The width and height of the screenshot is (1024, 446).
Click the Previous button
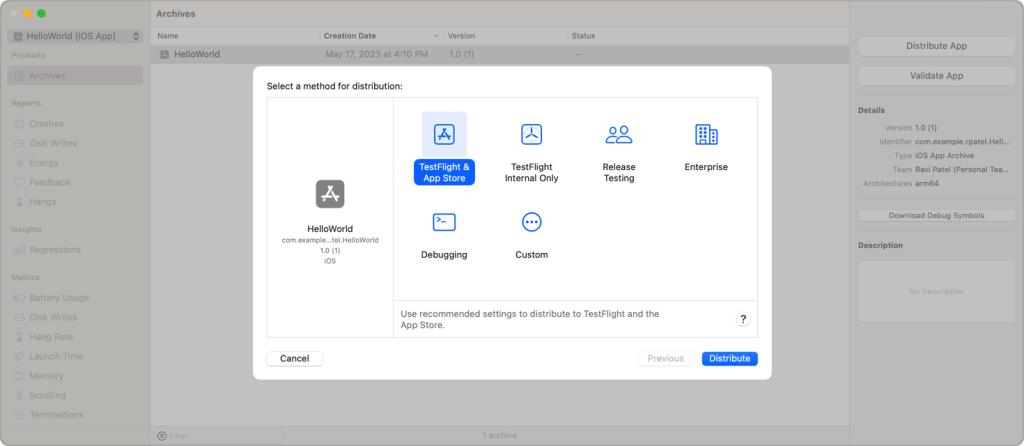pos(665,358)
